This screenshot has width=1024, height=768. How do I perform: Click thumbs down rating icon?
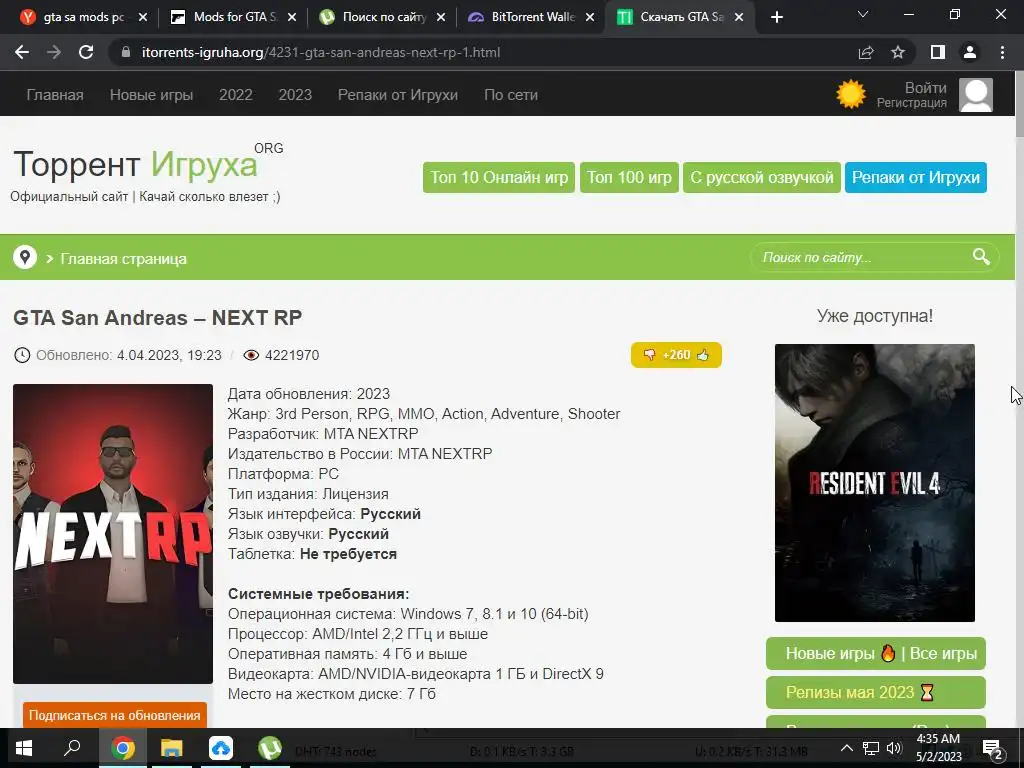(649, 355)
